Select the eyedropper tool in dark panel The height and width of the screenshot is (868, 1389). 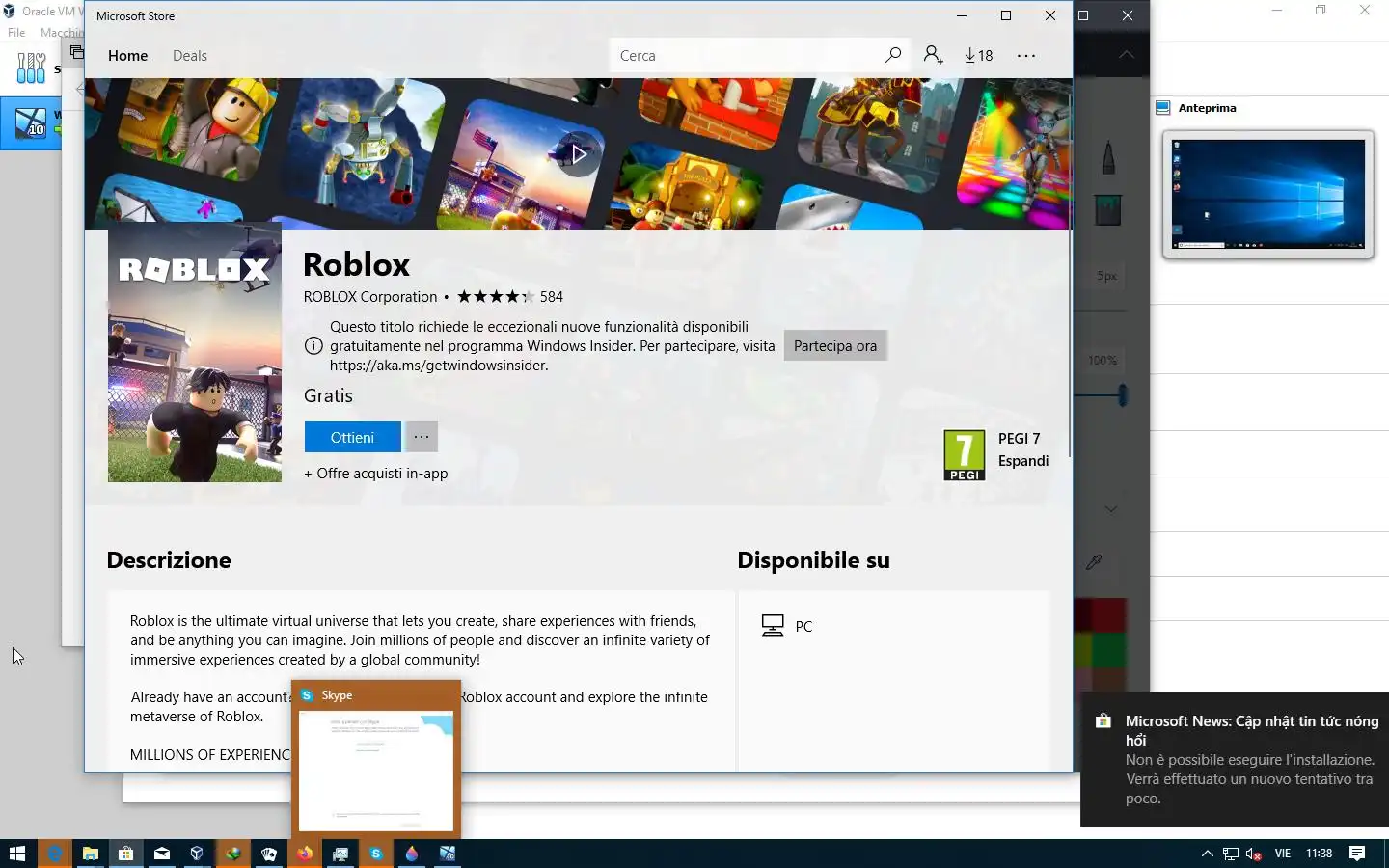coord(1094,561)
